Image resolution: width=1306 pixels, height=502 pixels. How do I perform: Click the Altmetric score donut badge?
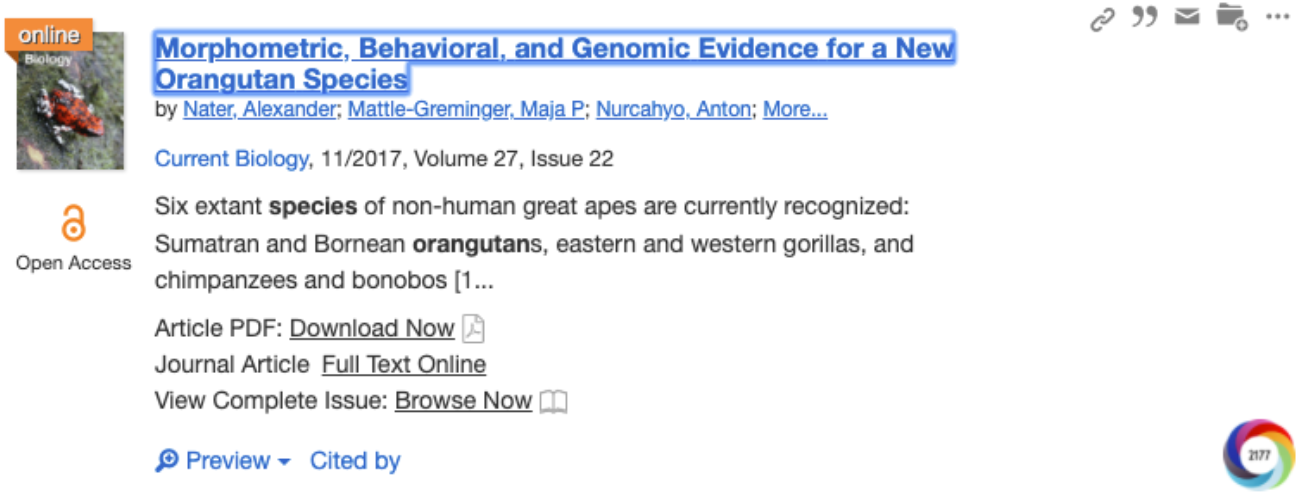pos(1257,455)
